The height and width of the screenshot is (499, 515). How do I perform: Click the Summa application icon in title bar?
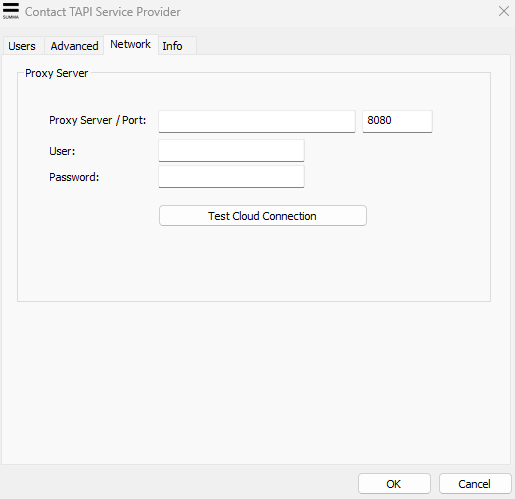pos(11,11)
